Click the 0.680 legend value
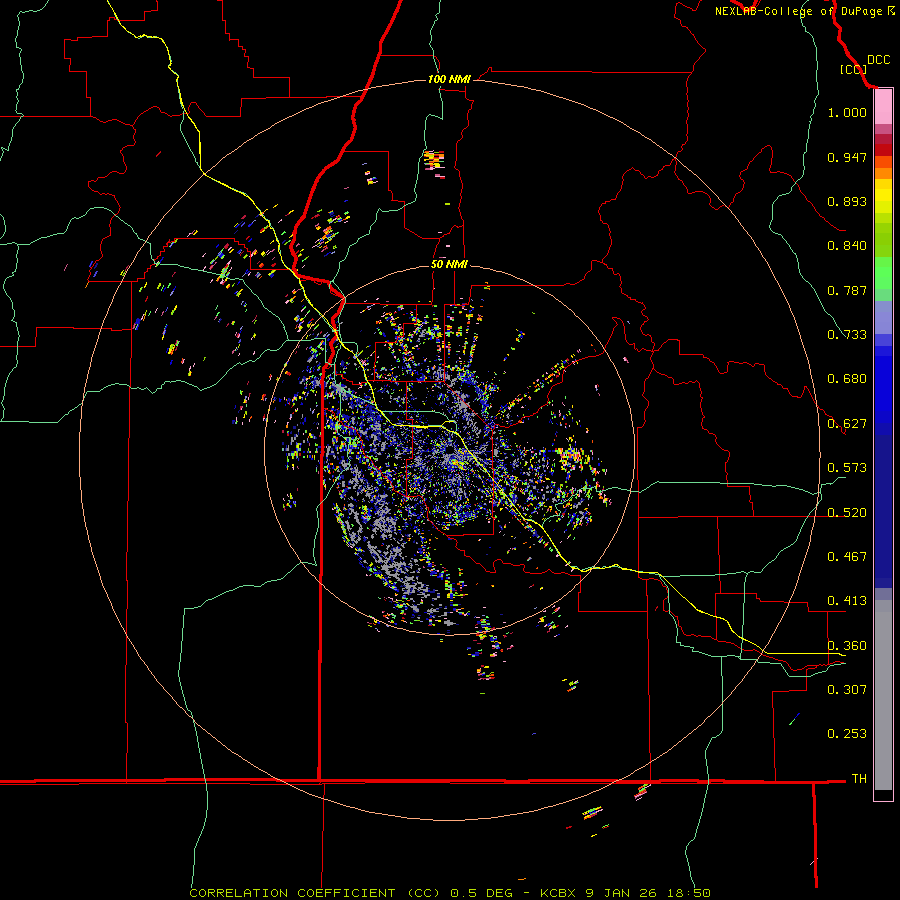Screen dimensions: 900x900 click(847, 379)
